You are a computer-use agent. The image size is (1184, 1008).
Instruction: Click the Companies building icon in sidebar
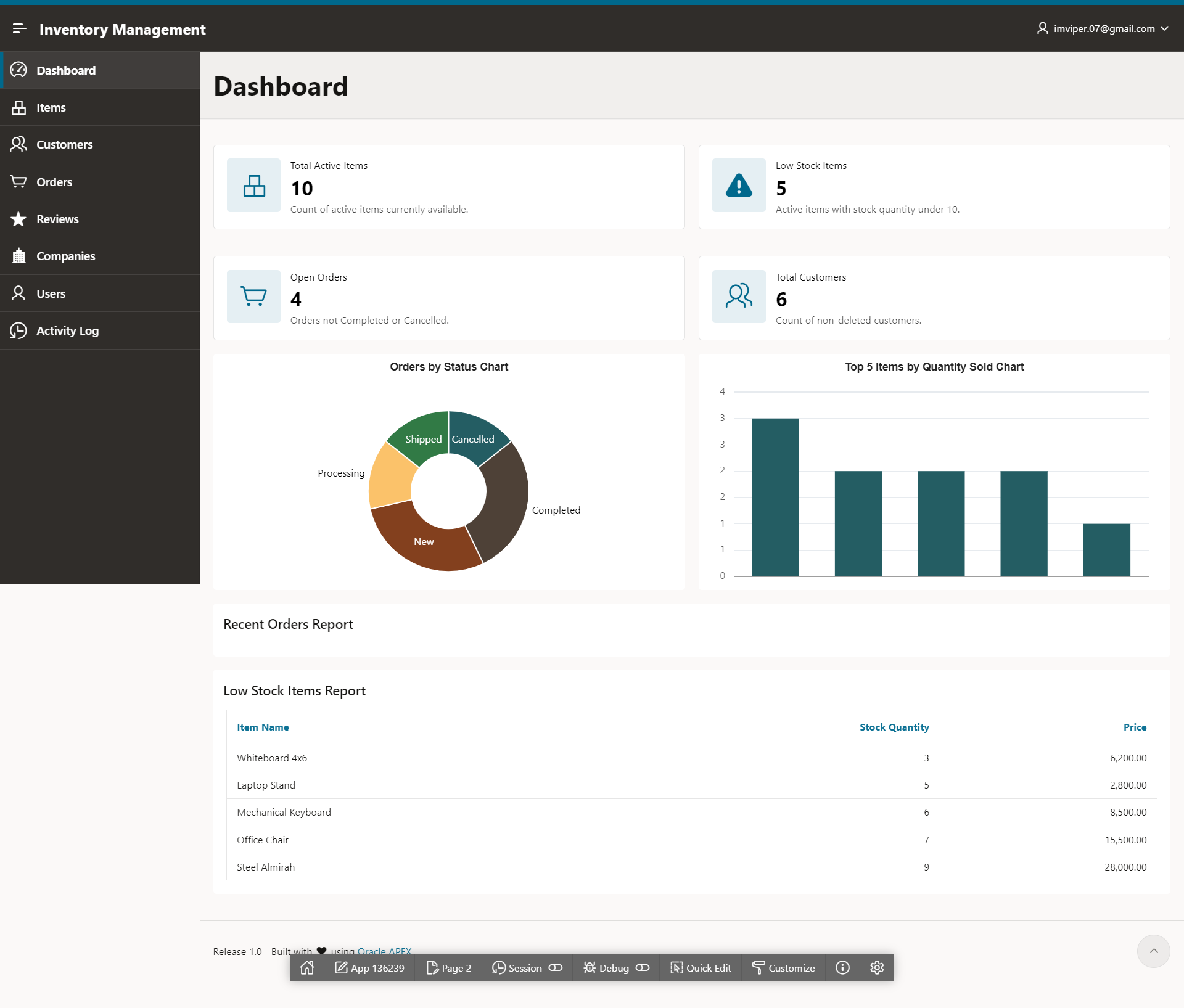click(x=18, y=256)
